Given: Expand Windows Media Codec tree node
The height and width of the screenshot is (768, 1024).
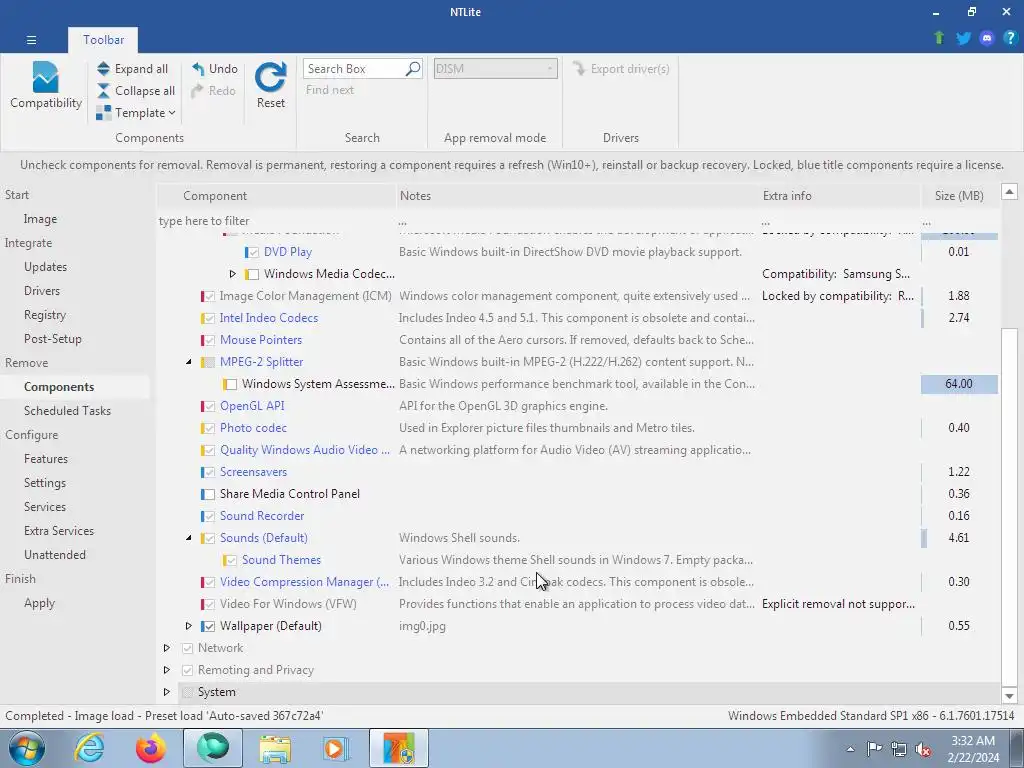Looking at the screenshot, I should 232,274.
